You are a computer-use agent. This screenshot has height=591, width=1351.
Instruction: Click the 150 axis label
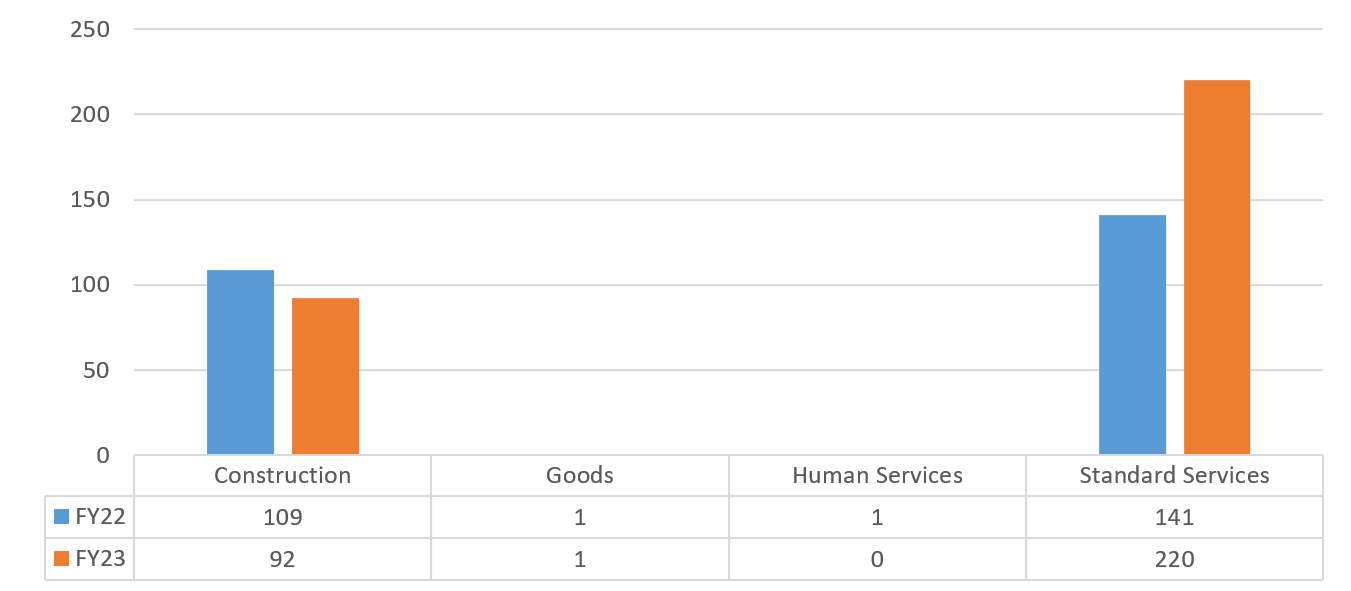point(90,200)
